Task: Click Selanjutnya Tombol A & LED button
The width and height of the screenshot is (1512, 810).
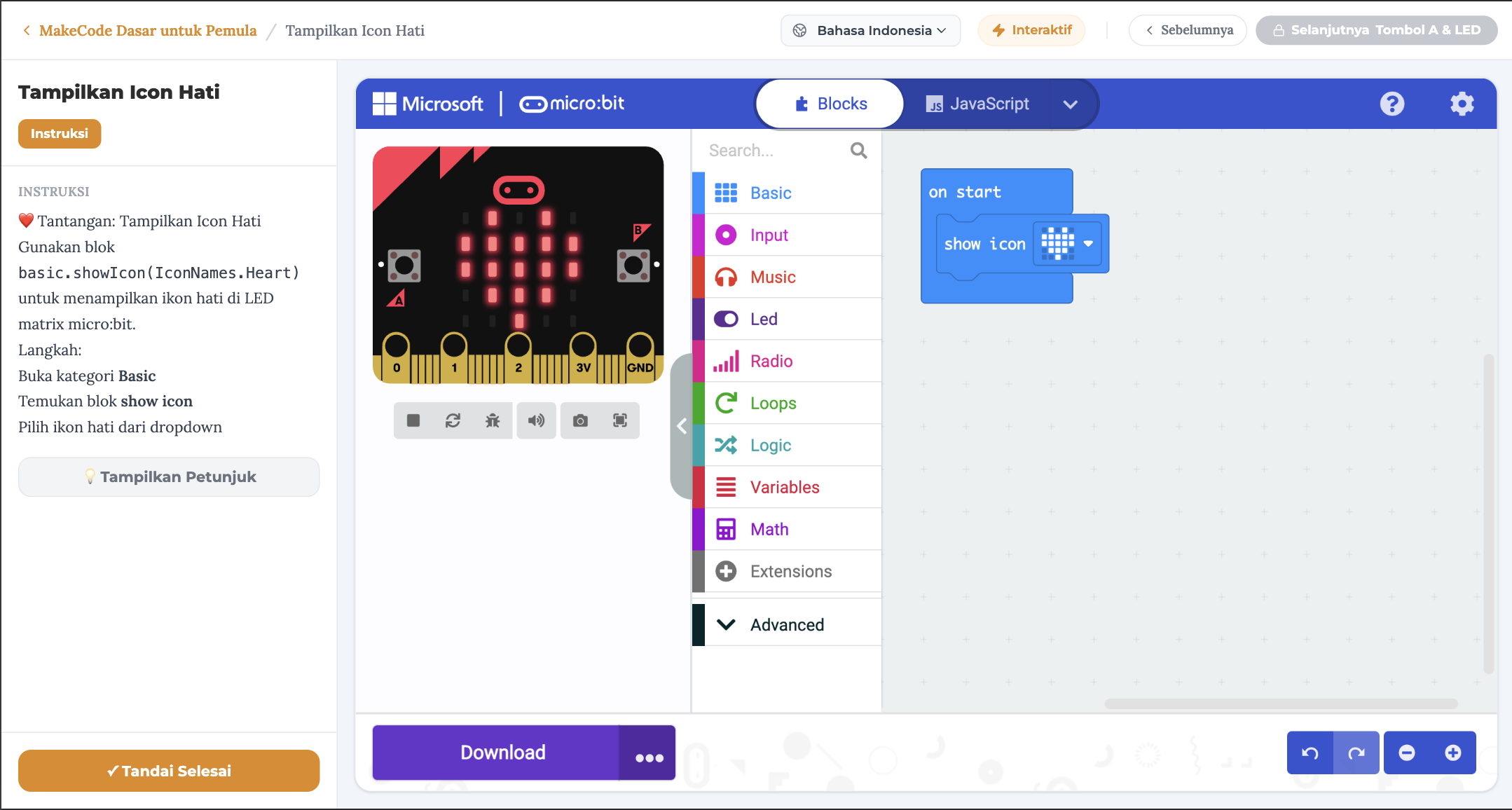Action: click(x=1376, y=30)
